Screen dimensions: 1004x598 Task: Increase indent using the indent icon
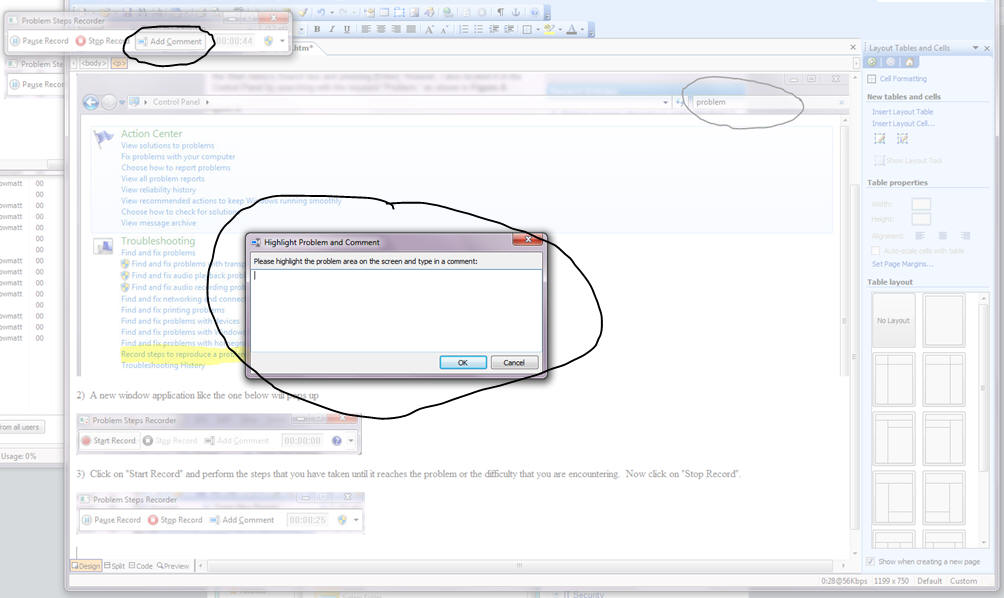point(509,29)
